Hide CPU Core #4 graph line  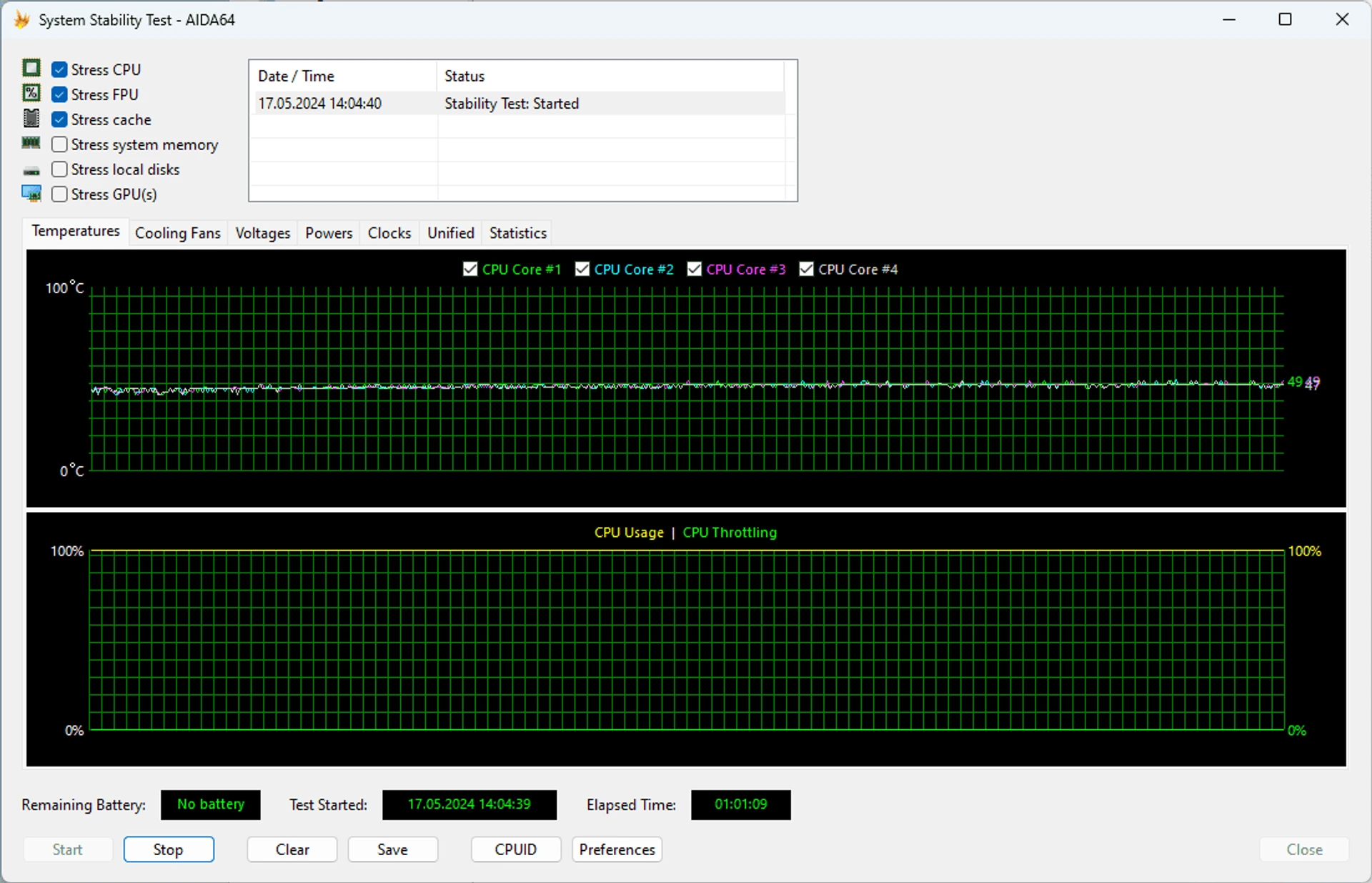[x=807, y=269]
